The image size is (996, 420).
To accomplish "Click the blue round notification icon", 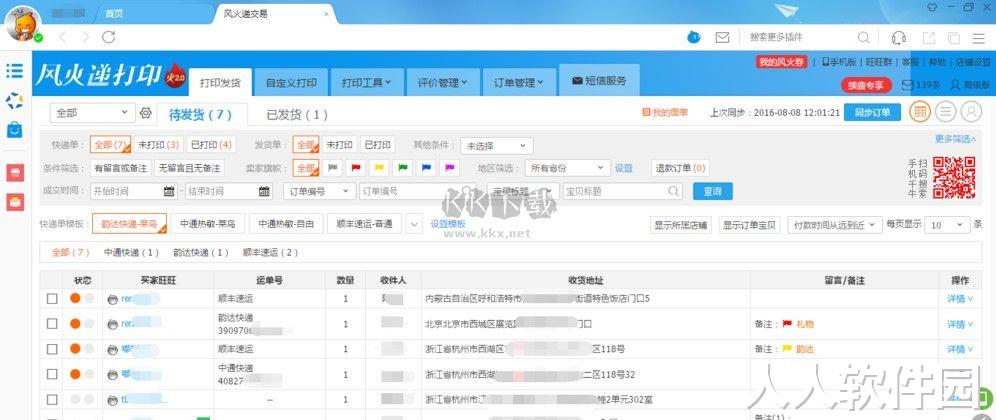I will pos(694,37).
